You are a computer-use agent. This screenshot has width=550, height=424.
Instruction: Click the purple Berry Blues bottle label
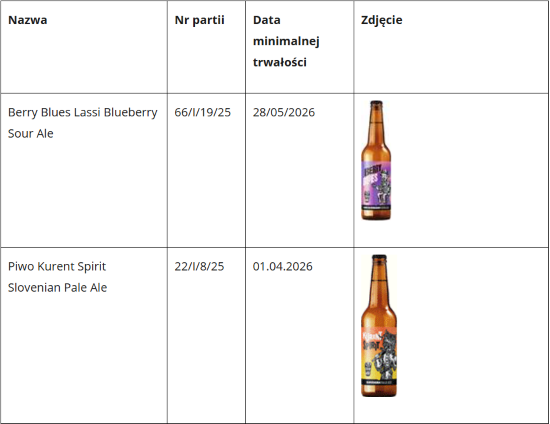tap(376, 186)
